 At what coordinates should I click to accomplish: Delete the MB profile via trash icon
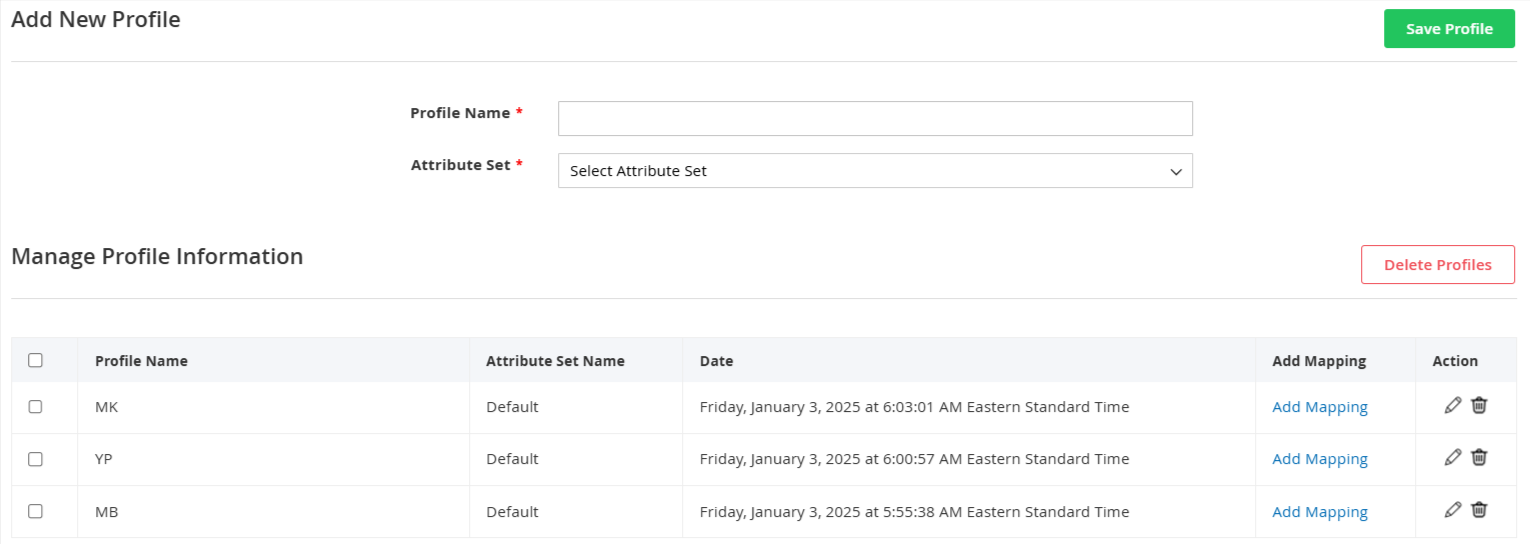1479,510
